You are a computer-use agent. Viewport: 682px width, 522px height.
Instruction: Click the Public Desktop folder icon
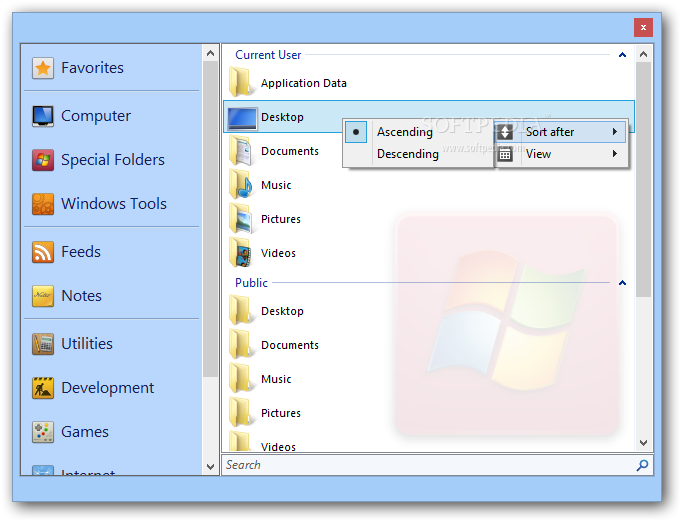[x=240, y=310]
